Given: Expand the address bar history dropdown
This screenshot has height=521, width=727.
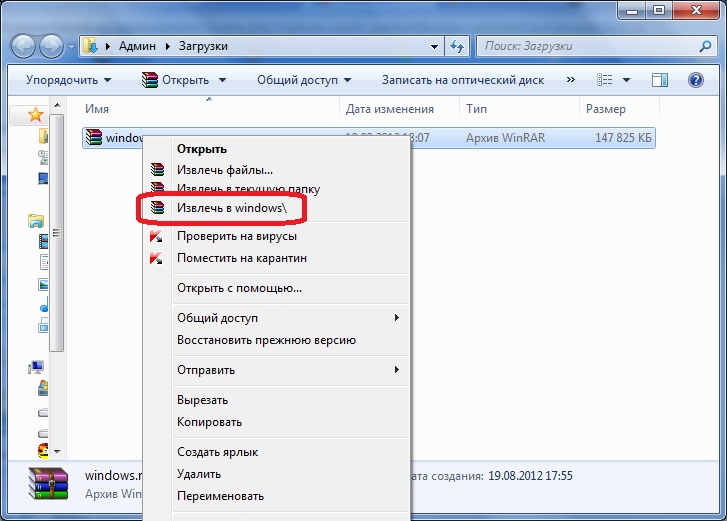Looking at the screenshot, I should pyautogui.click(x=434, y=46).
